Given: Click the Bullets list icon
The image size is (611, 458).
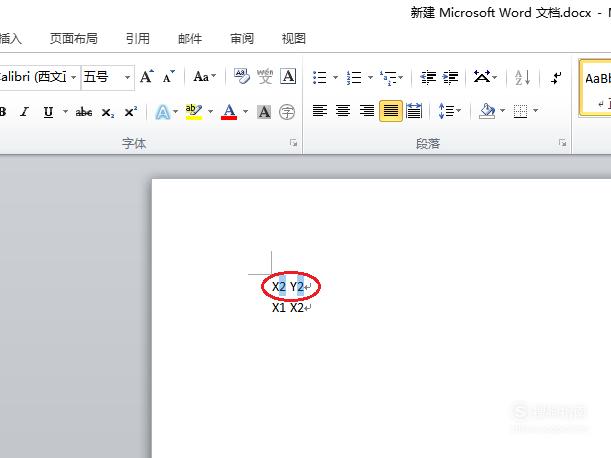Looking at the screenshot, I should (320, 77).
